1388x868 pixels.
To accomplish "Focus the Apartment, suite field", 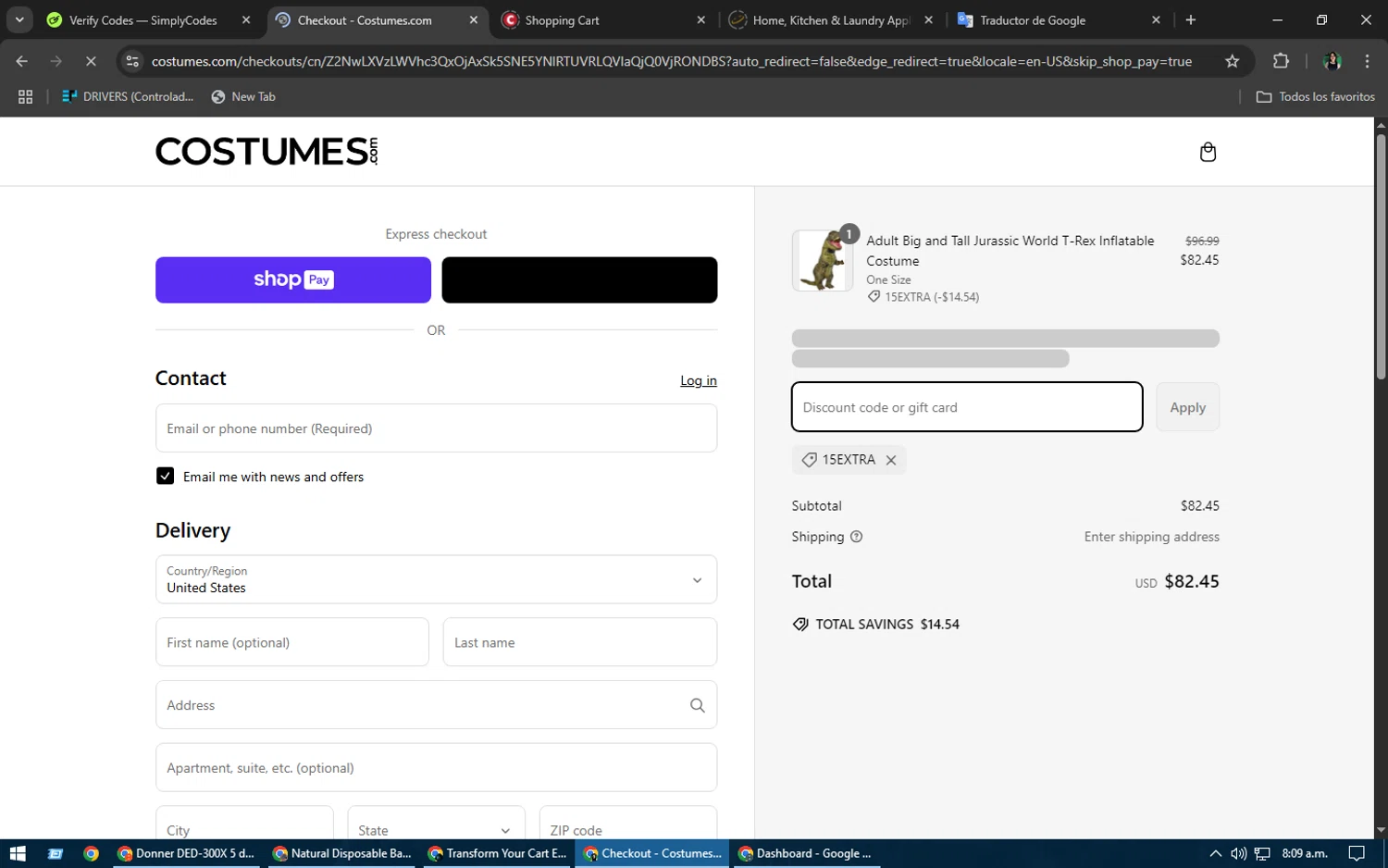I will click(436, 767).
